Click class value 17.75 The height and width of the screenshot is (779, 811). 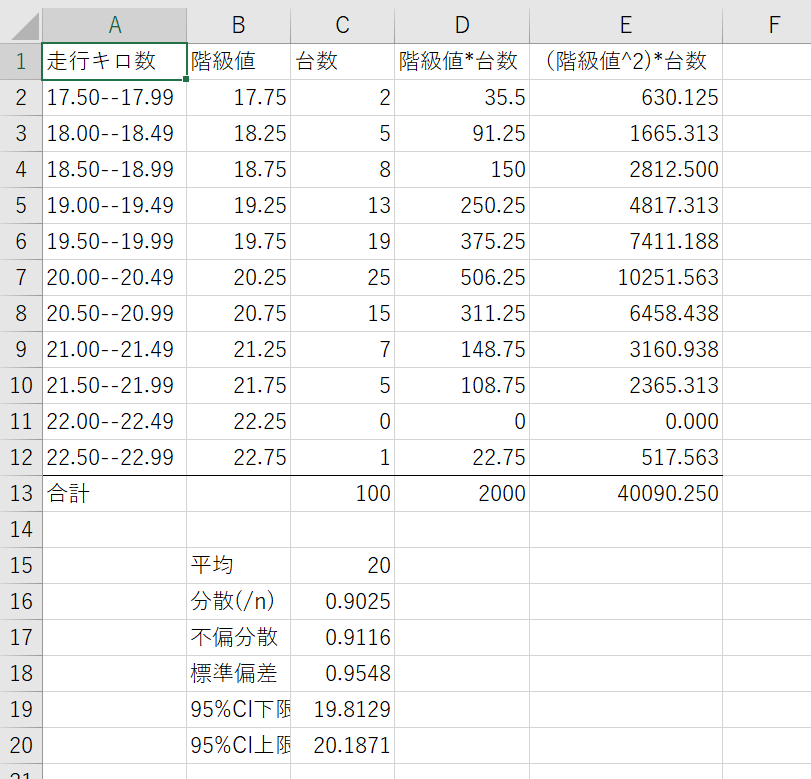238,98
